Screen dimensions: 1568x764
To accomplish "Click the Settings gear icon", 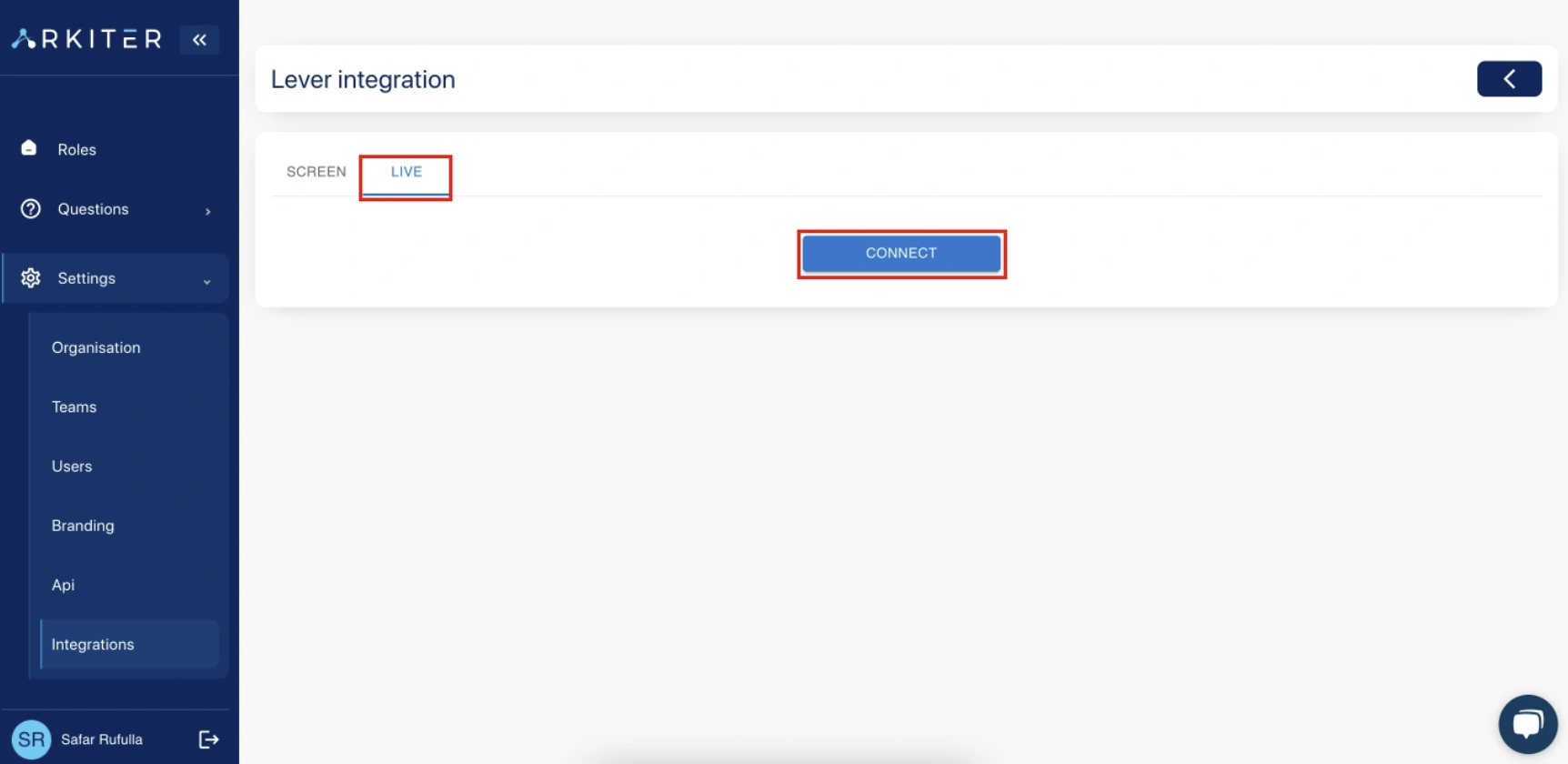I will point(31,278).
